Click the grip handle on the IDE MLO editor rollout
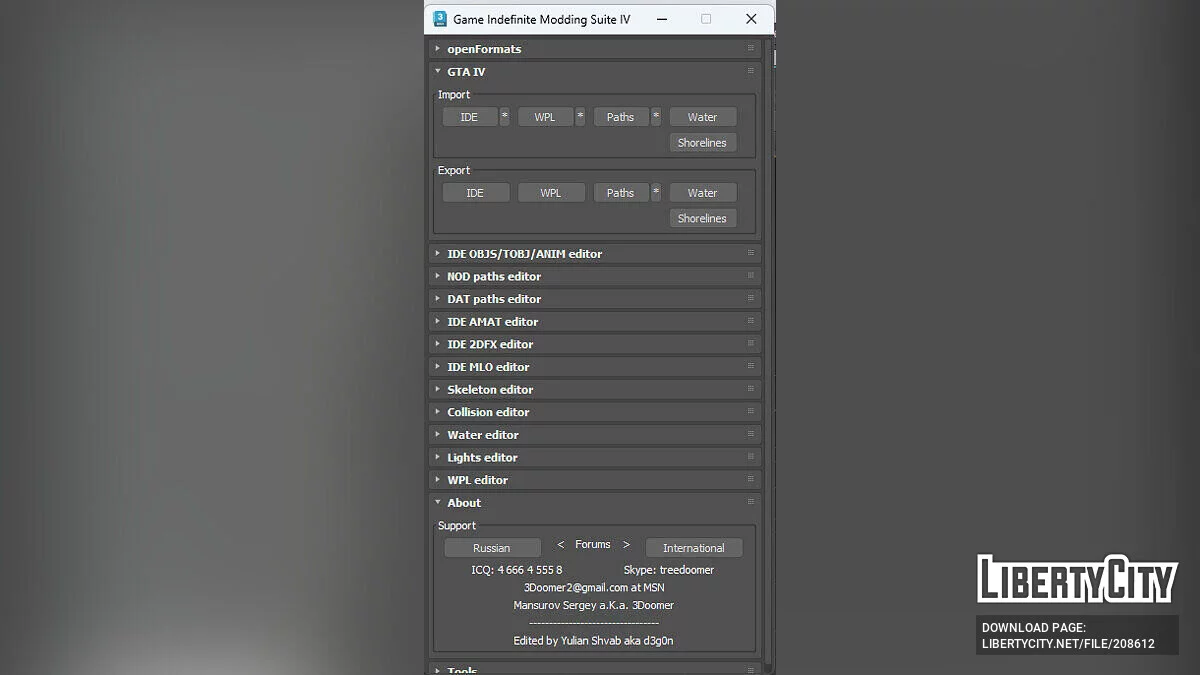Viewport: 1200px width, 675px height. tap(751, 366)
